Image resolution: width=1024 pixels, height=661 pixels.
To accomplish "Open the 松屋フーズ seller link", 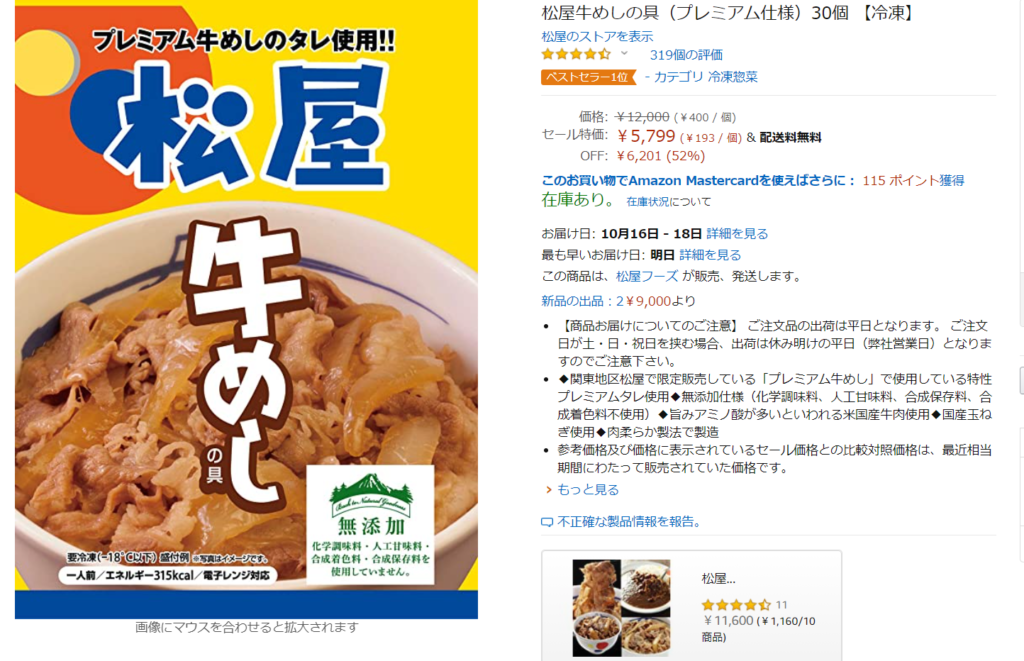I will coord(647,276).
